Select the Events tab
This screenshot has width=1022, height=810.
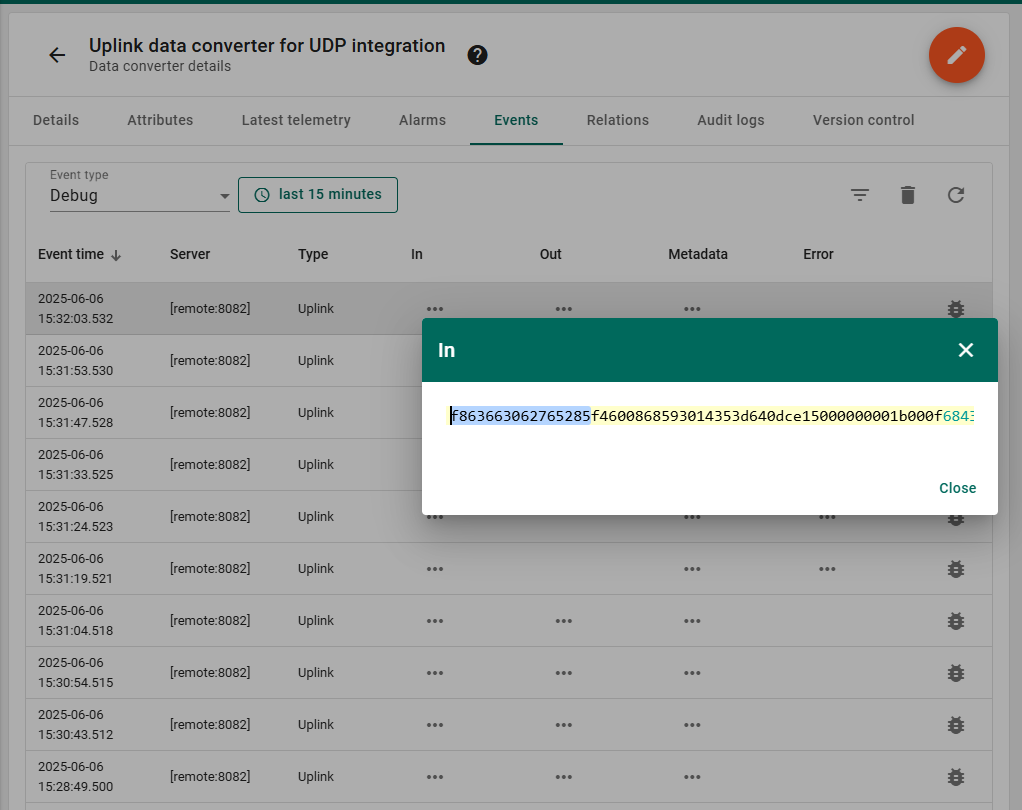(516, 121)
